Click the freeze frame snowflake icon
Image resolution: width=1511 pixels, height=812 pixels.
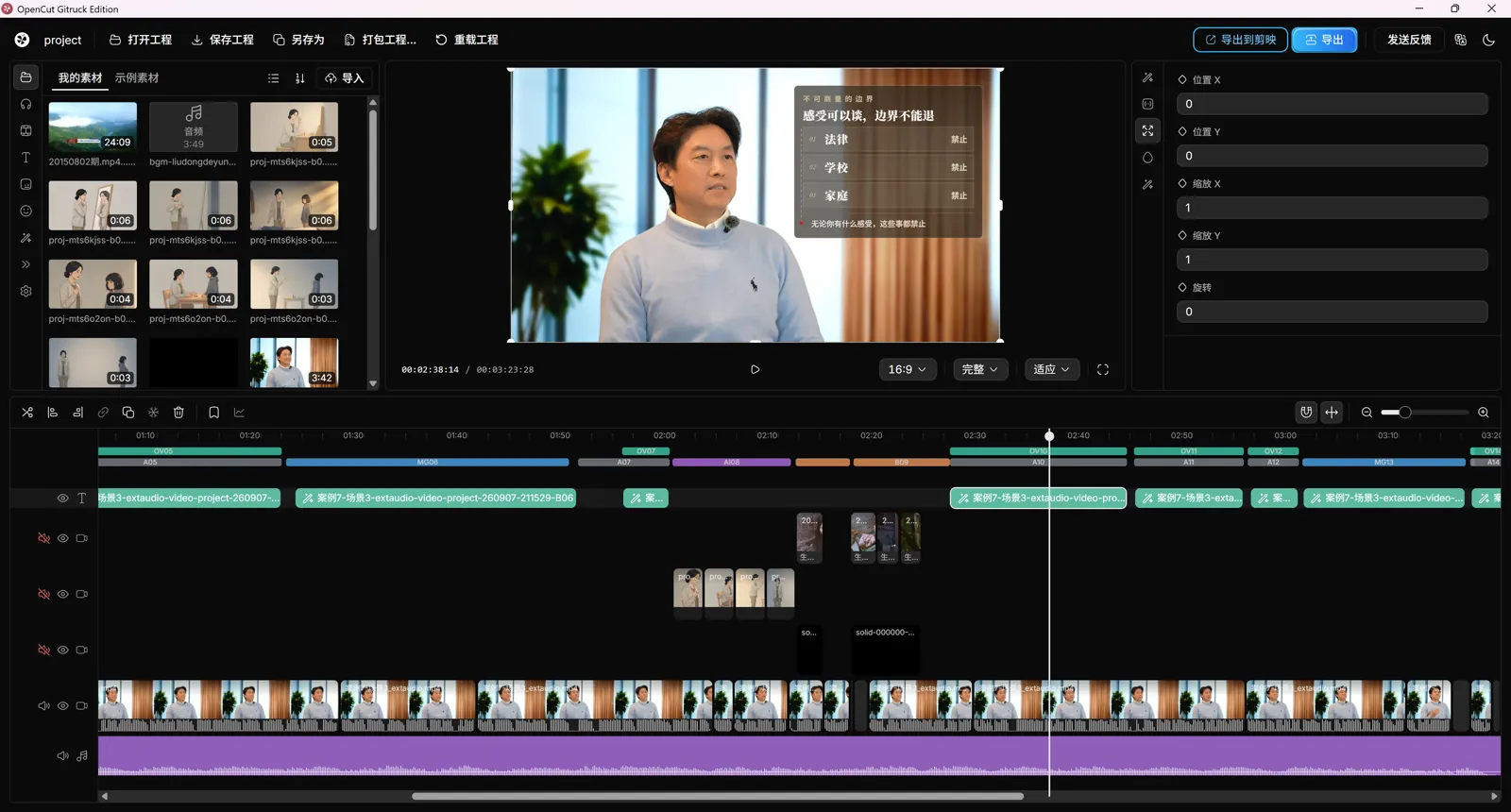pos(153,413)
